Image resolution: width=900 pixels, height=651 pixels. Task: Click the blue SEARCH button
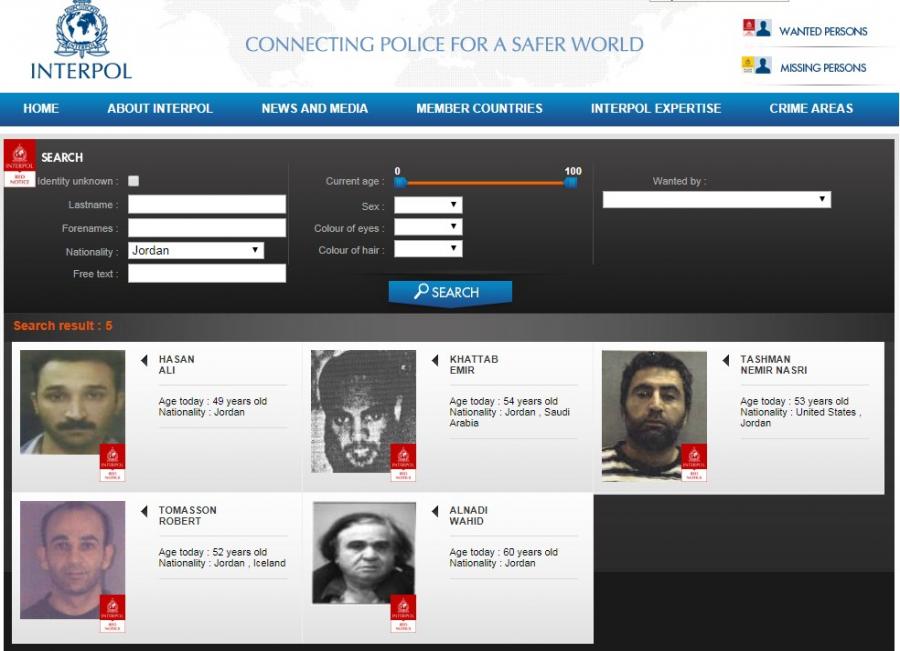coord(450,292)
